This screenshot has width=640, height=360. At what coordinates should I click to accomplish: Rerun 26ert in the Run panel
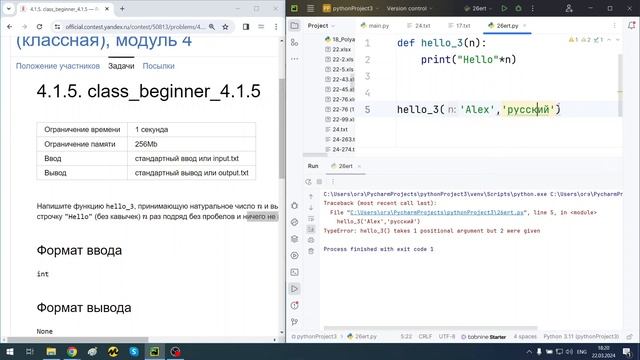(308, 182)
